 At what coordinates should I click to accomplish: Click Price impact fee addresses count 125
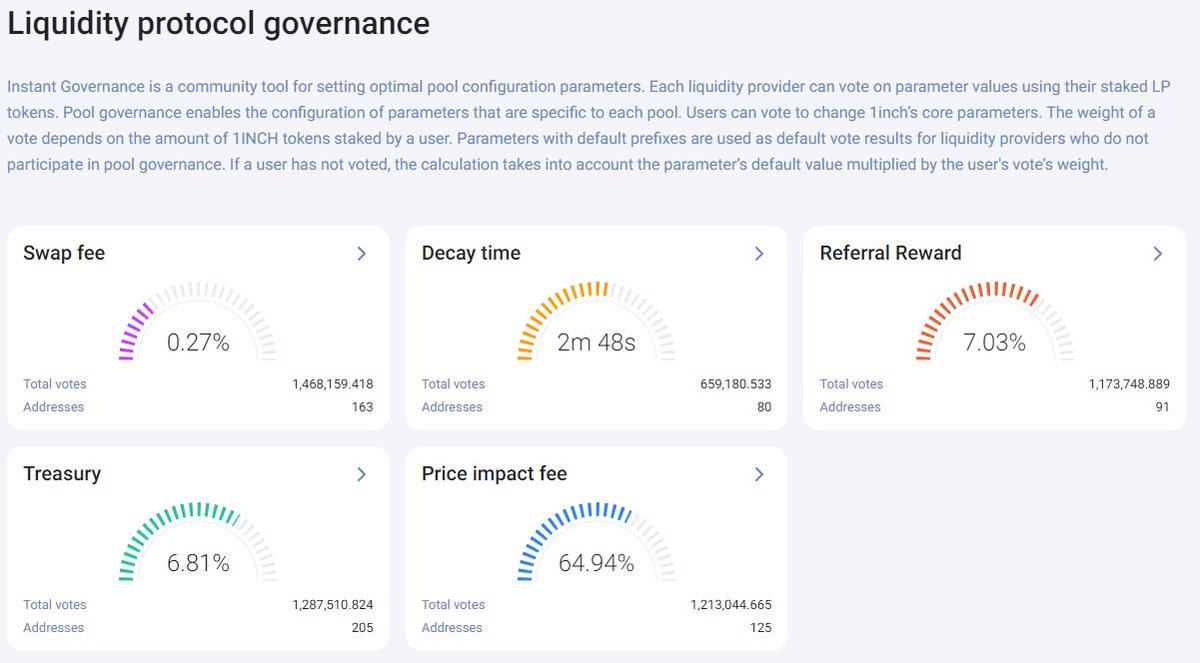click(760, 627)
